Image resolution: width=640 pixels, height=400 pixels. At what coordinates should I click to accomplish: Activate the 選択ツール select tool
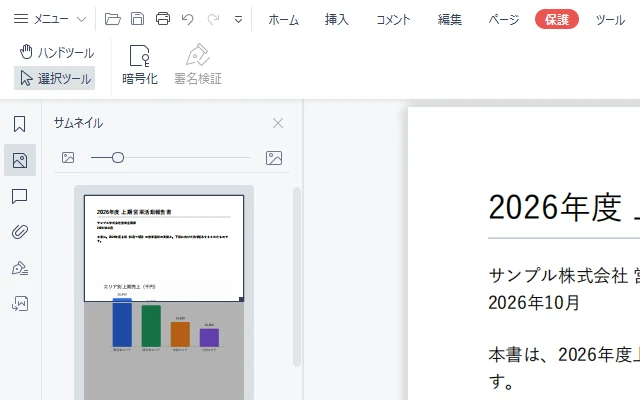pyautogui.click(x=55, y=78)
